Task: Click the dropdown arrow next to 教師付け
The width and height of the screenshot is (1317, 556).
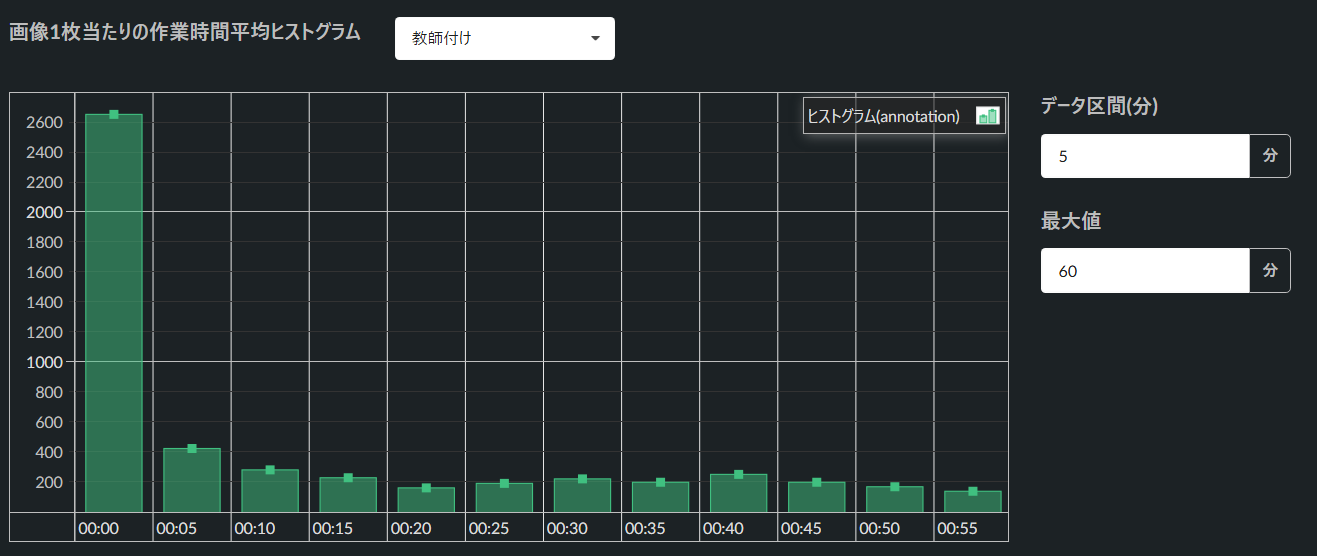Action: [595, 38]
